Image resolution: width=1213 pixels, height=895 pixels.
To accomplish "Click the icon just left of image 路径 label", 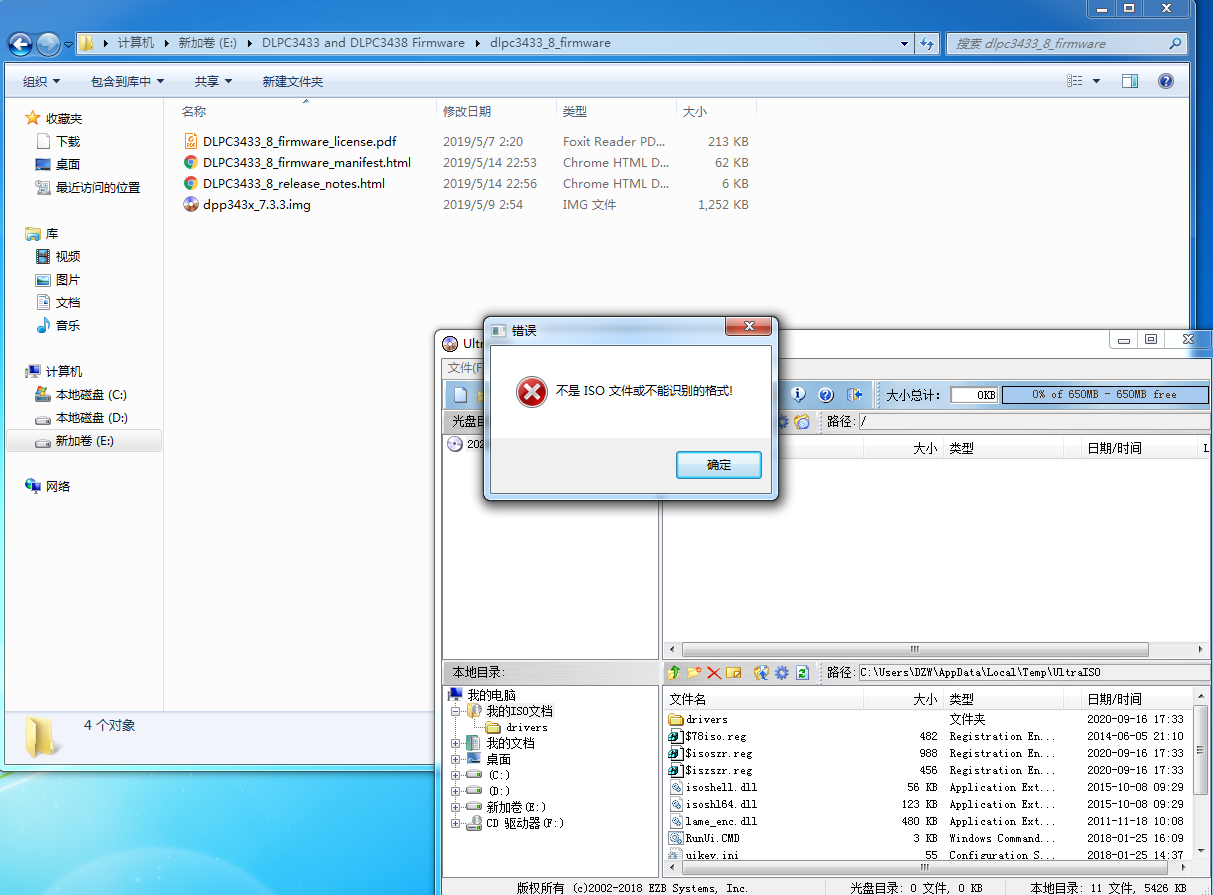I will click(x=802, y=422).
